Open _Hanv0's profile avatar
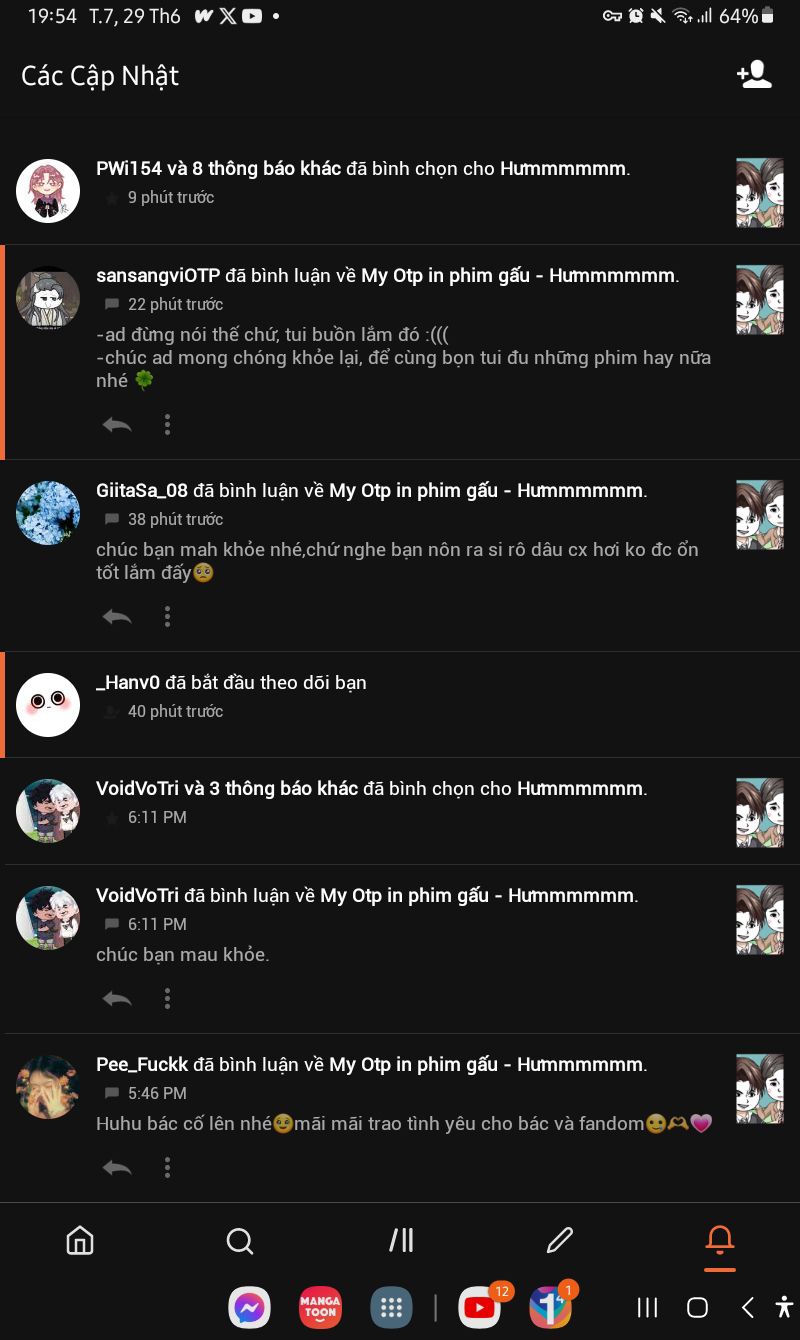 click(48, 705)
